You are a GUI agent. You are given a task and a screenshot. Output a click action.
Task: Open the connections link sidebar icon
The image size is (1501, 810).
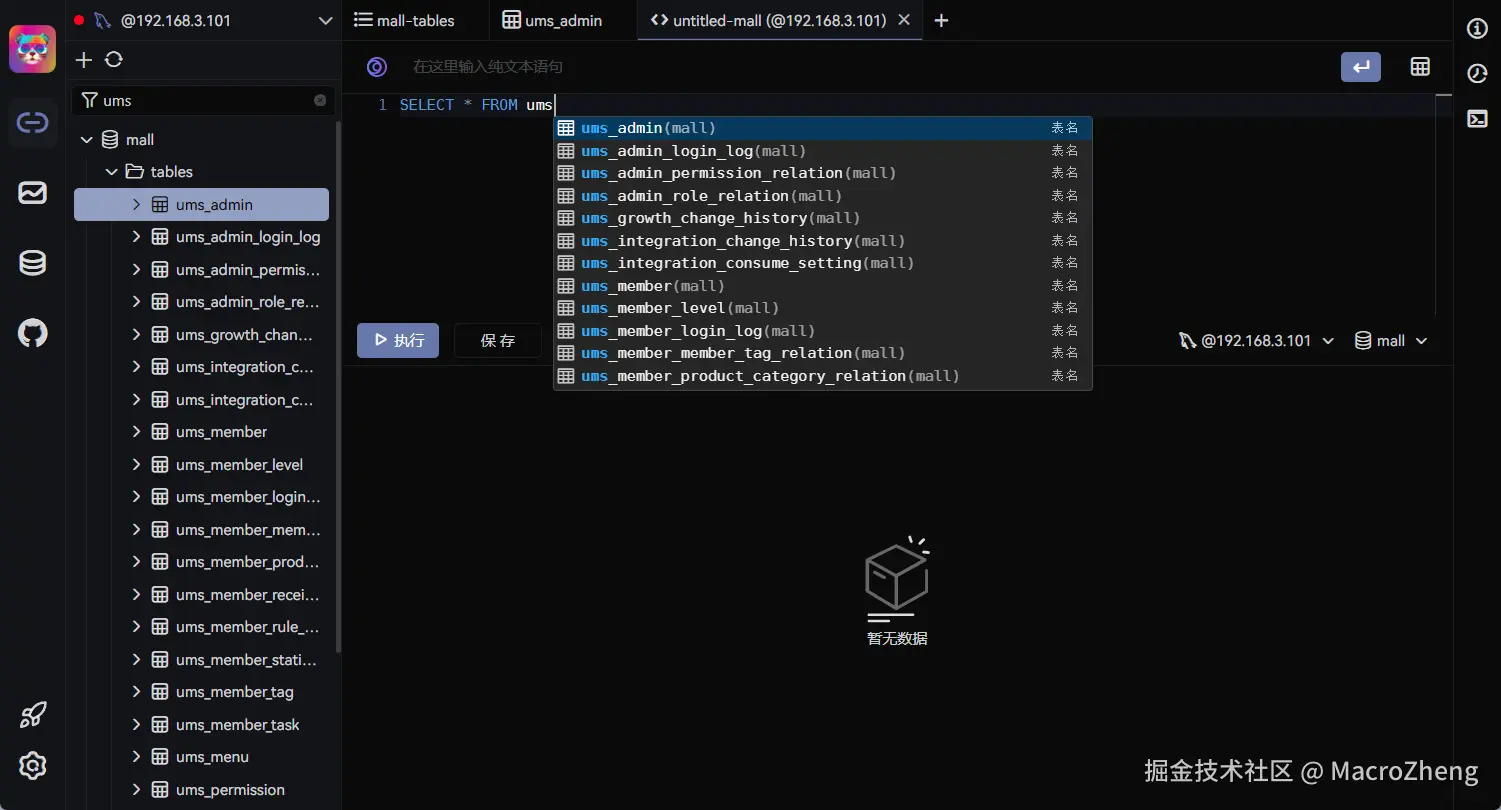point(33,123)
